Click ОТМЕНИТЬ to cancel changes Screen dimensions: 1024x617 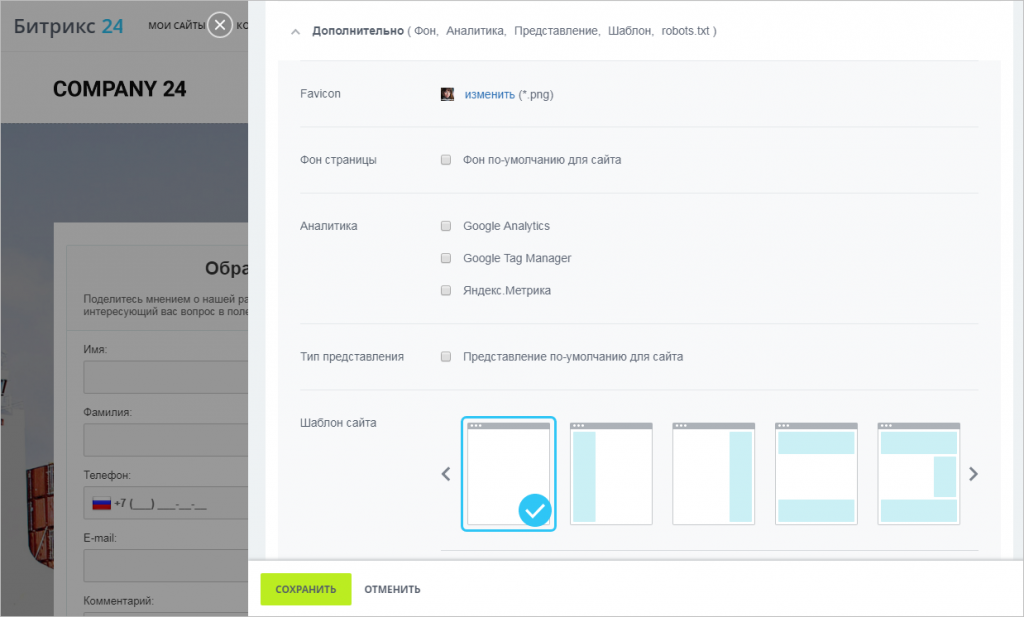point(392,589)
